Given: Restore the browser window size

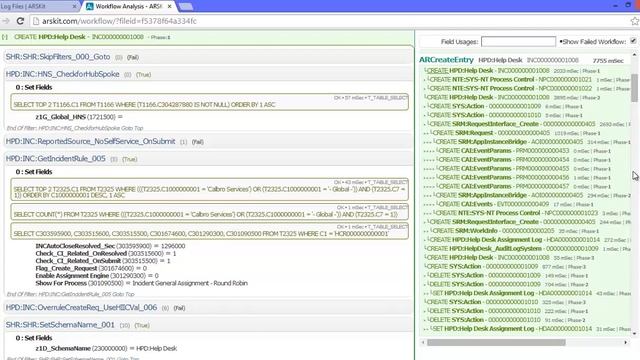Looking at the screenshot, I should click(628, 5).
